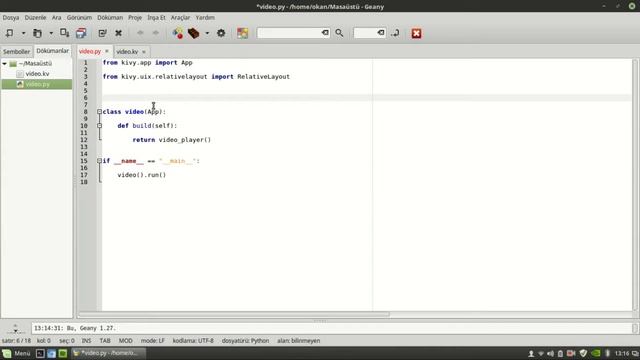Open the Linux Mint Menu button

pos(16,353)
